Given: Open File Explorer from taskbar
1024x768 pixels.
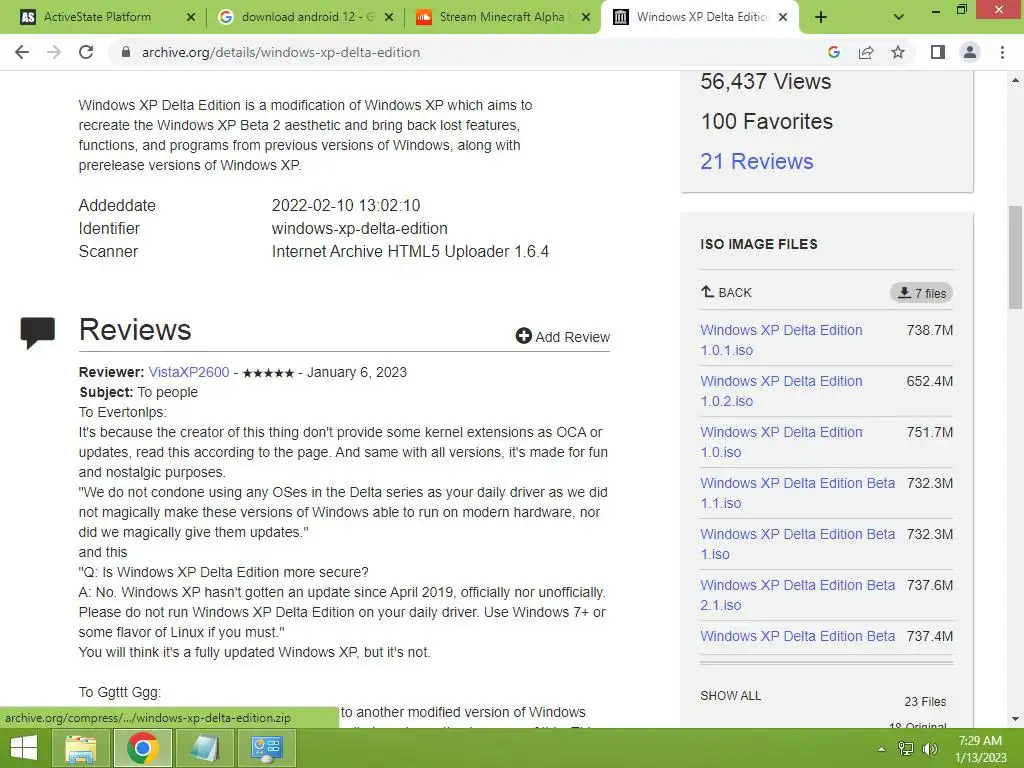Looking at the screenshot, I should [x=80, y=748].
